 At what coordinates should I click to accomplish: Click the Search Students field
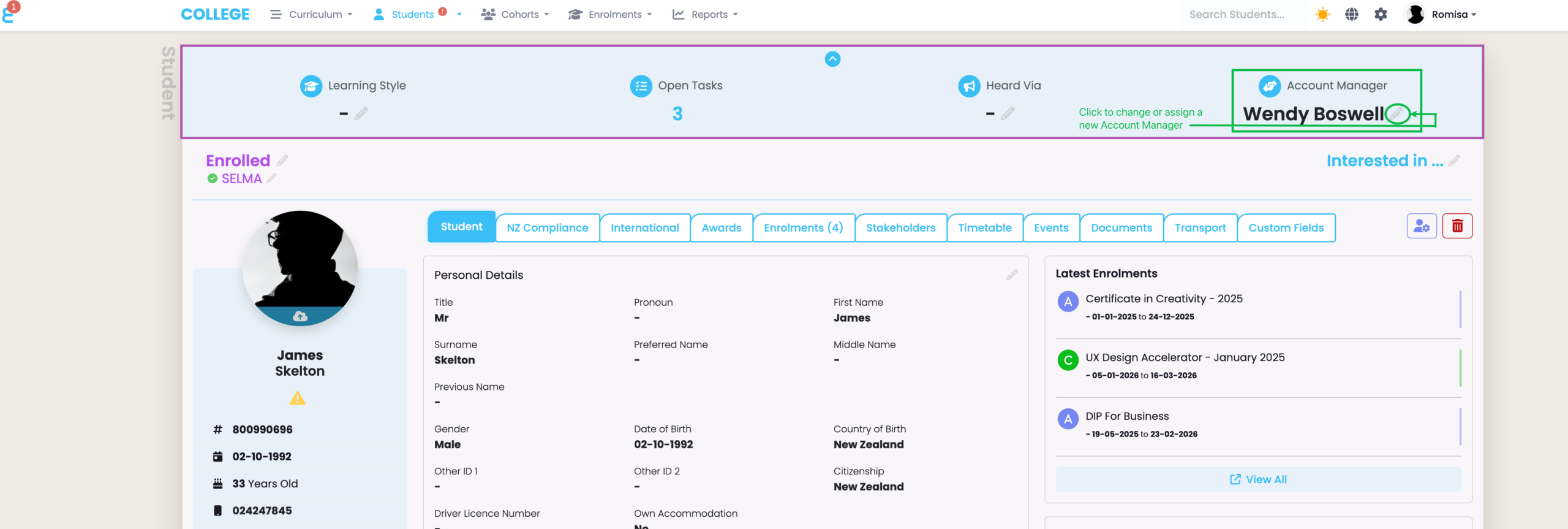click(1236, 14)
